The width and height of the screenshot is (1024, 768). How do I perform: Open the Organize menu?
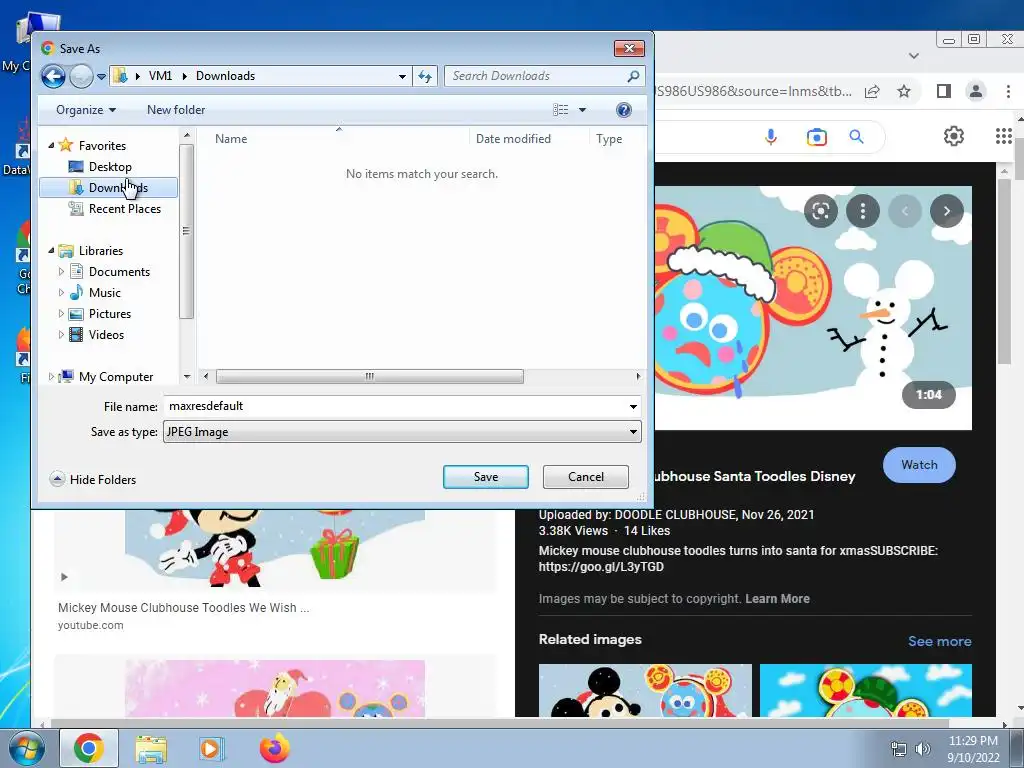click(86, 110)
